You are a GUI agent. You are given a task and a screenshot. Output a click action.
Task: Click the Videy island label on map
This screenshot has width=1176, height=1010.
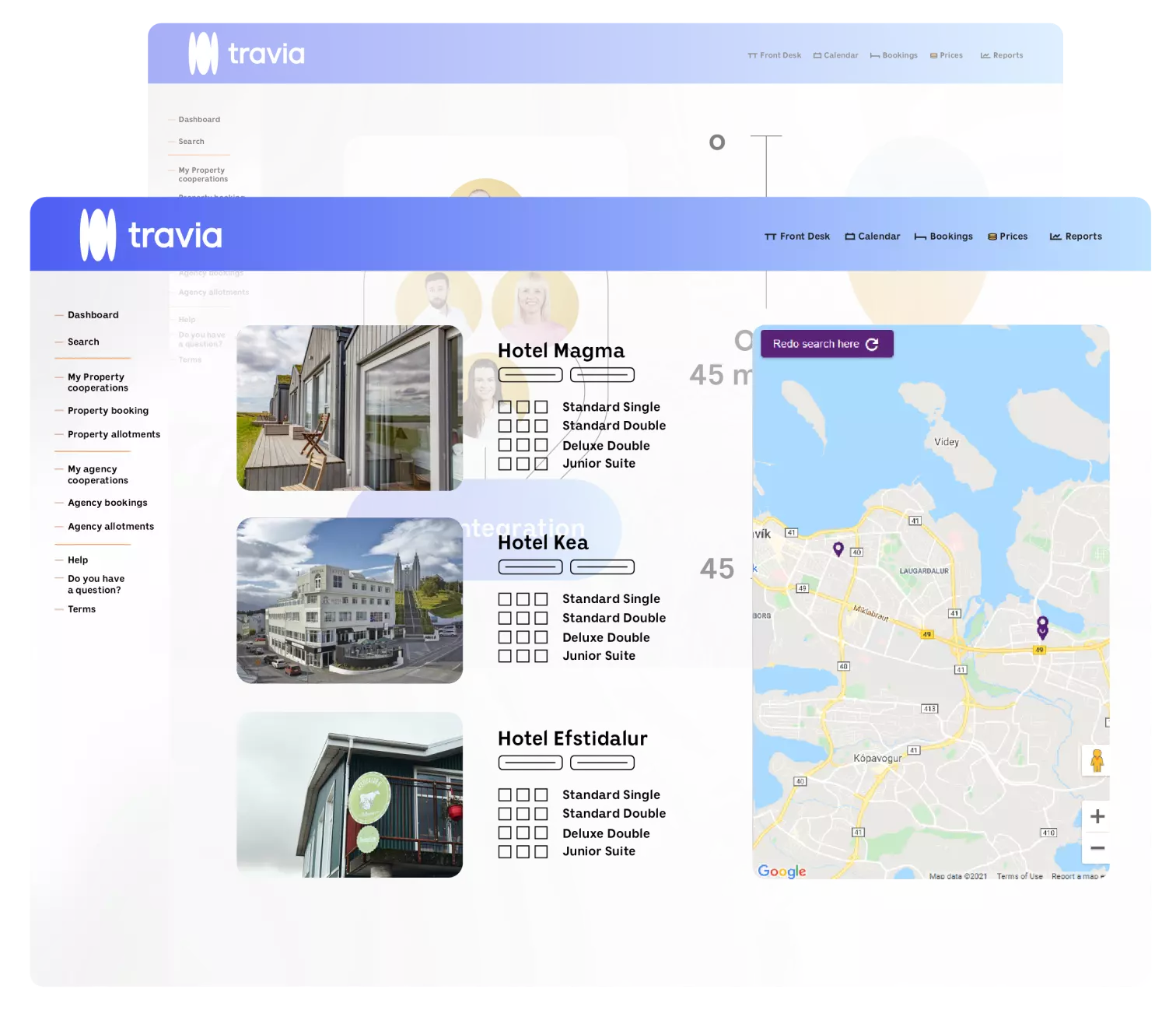coord(947,442)
